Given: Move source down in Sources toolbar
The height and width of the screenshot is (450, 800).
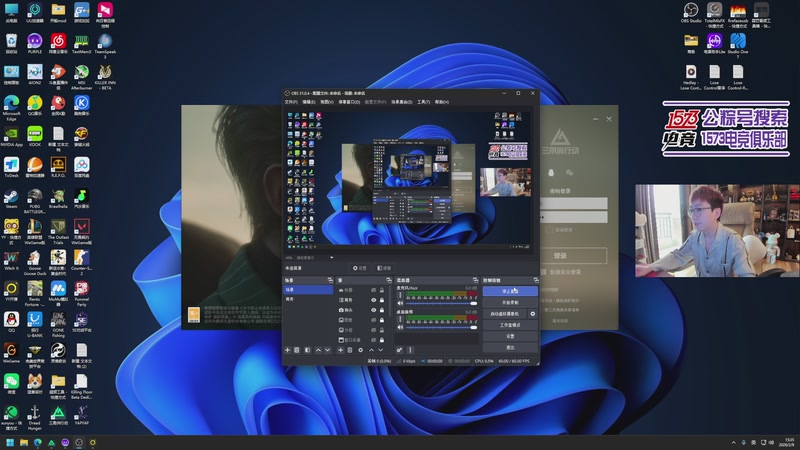Looking at the screenshot, I should (381, 350).
